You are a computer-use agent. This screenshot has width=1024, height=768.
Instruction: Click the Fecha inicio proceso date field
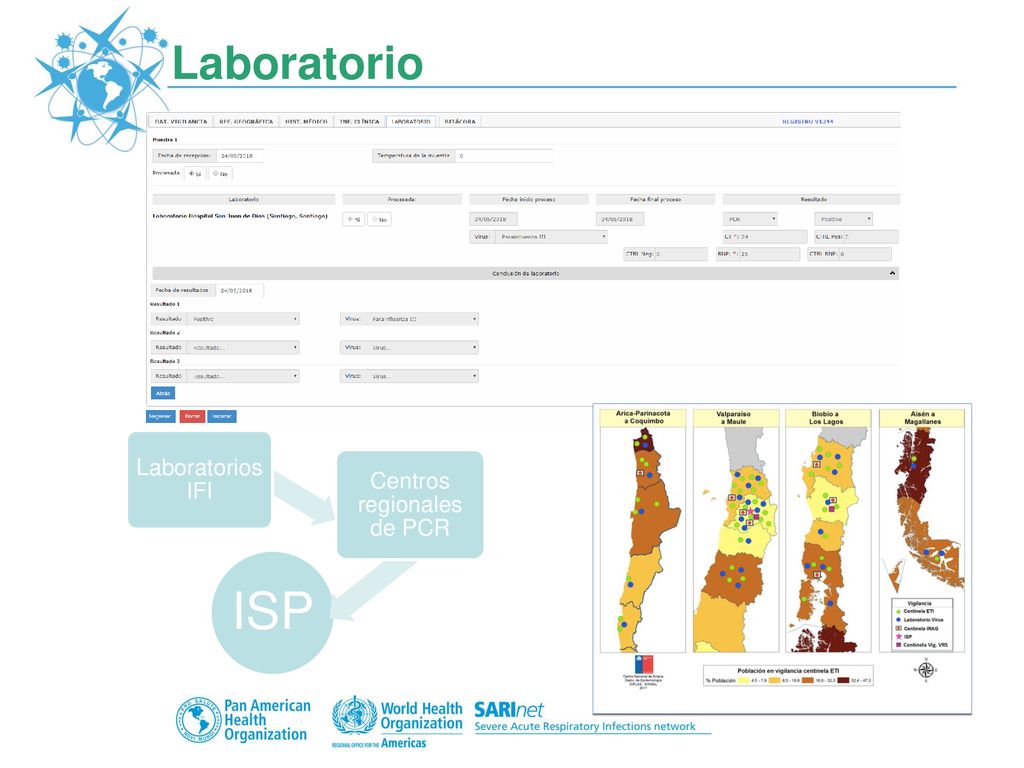493,219
